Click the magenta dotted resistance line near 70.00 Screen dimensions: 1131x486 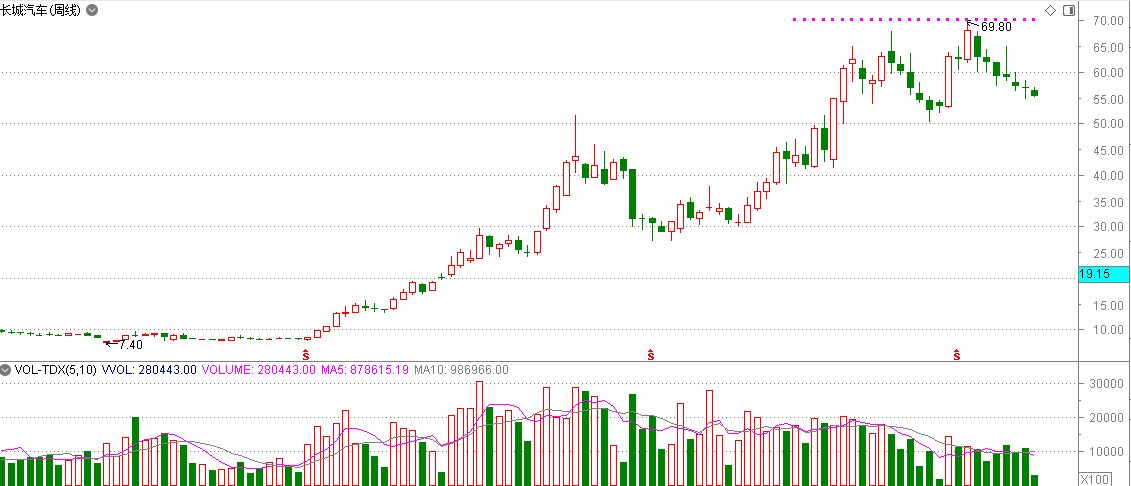[x=914, y=19]
